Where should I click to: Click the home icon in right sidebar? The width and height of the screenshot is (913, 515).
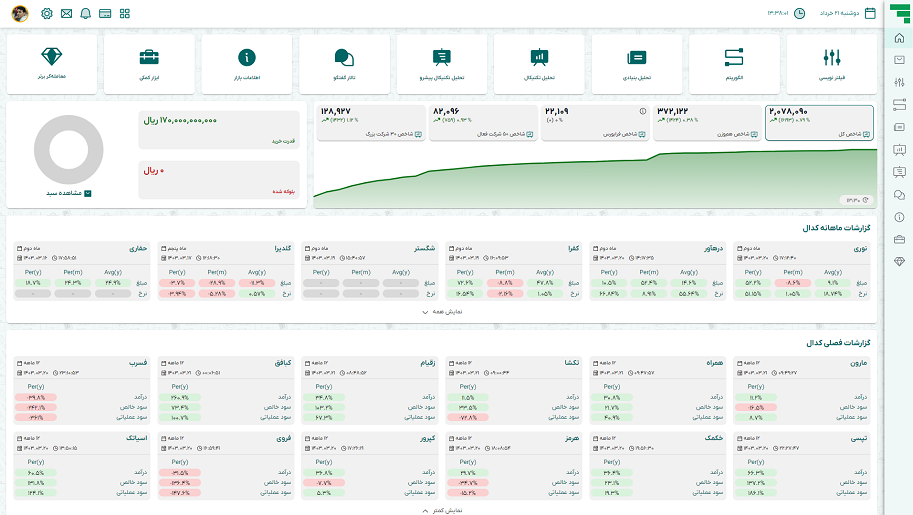pyautogui.click(x=899, y=38)
